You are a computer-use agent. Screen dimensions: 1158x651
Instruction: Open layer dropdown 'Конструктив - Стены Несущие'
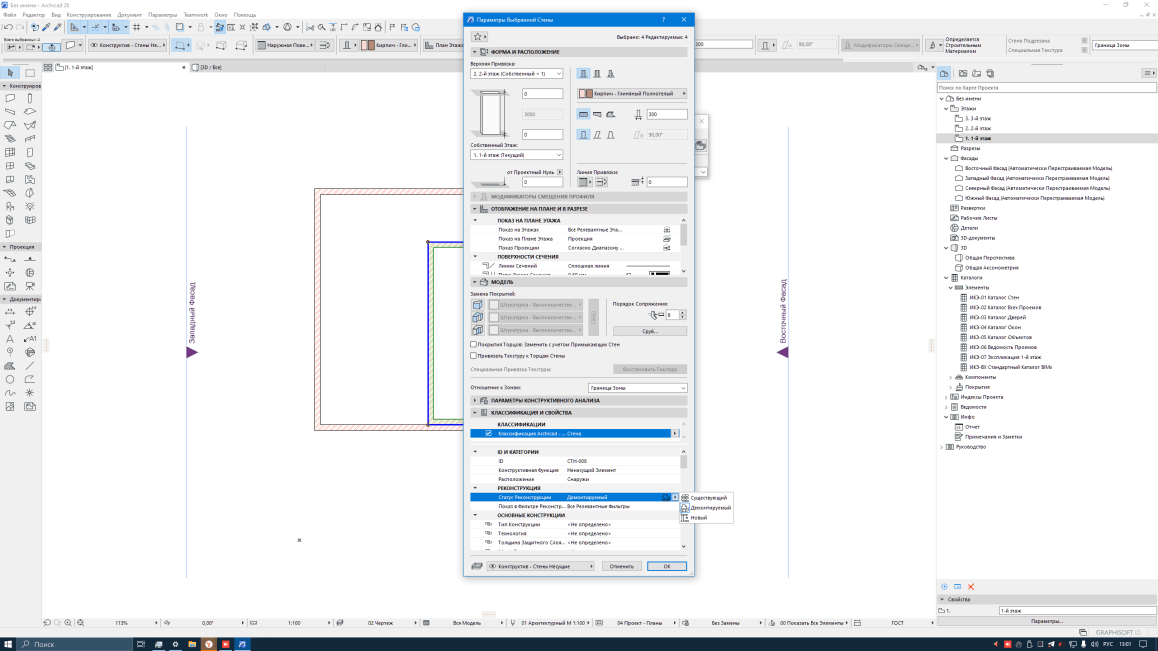[541, 566]
